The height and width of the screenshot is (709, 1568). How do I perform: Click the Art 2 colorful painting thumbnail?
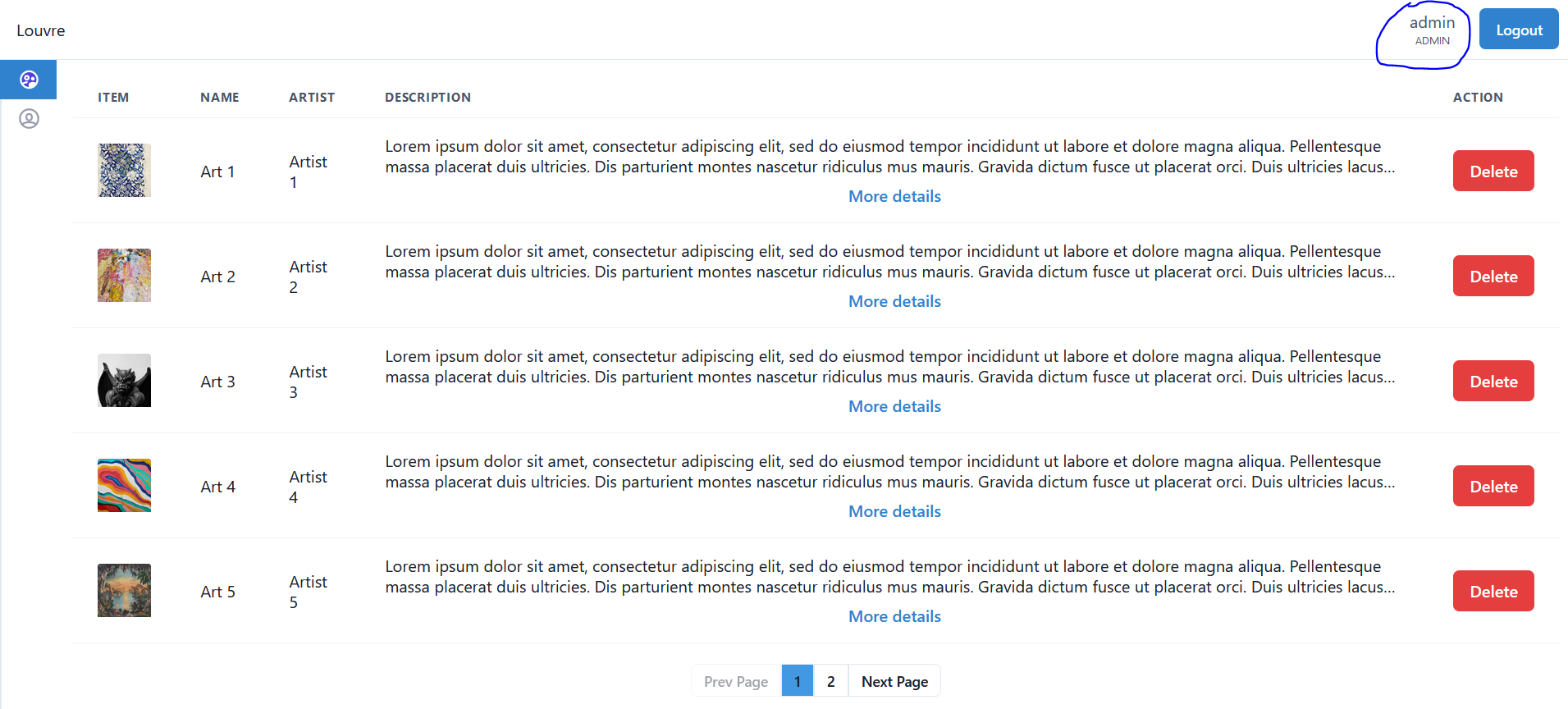click(124, 276)
